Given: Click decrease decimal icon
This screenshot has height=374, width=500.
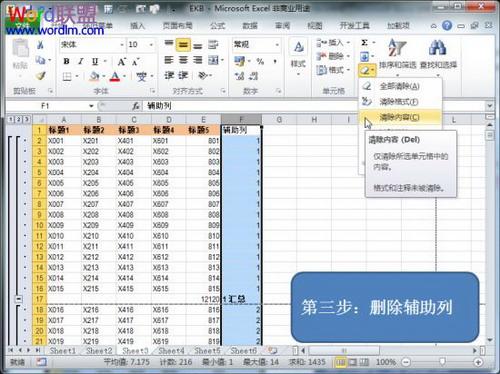Looking at the screenshot, I should (x=253, y=76).
